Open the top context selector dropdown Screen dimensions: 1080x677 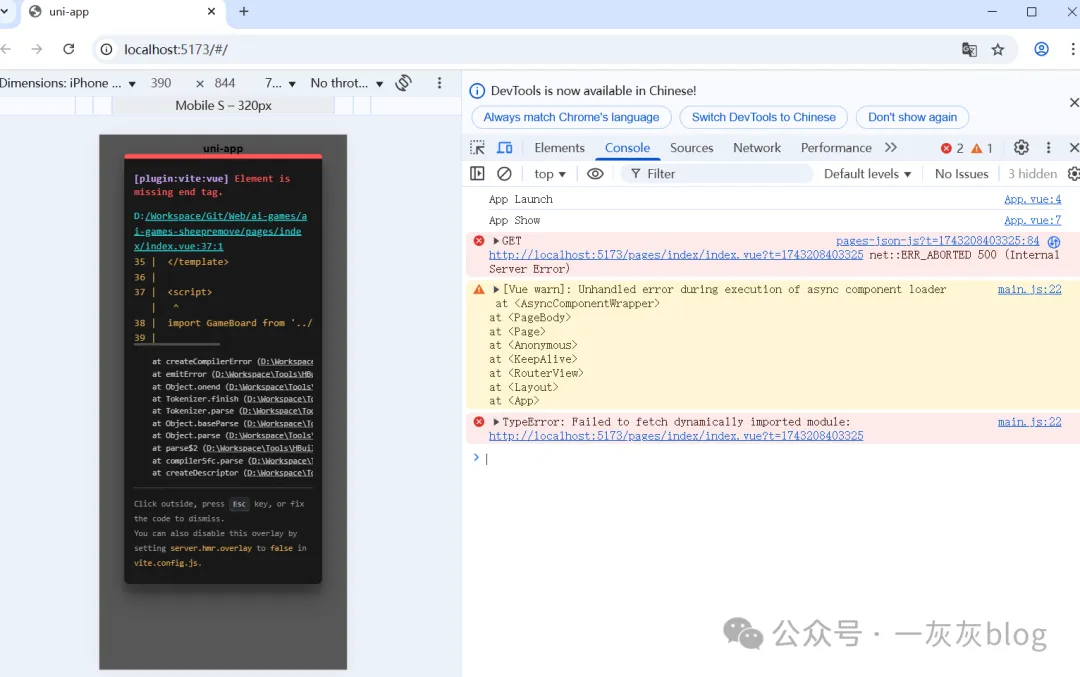pos(550,174)
